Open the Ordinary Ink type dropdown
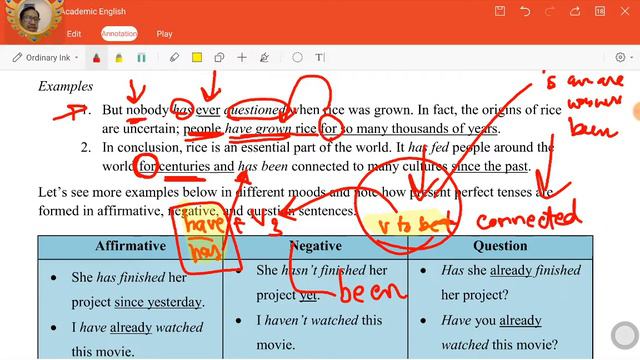This screenshot has width=640, height=360. [x=45, y=58]
